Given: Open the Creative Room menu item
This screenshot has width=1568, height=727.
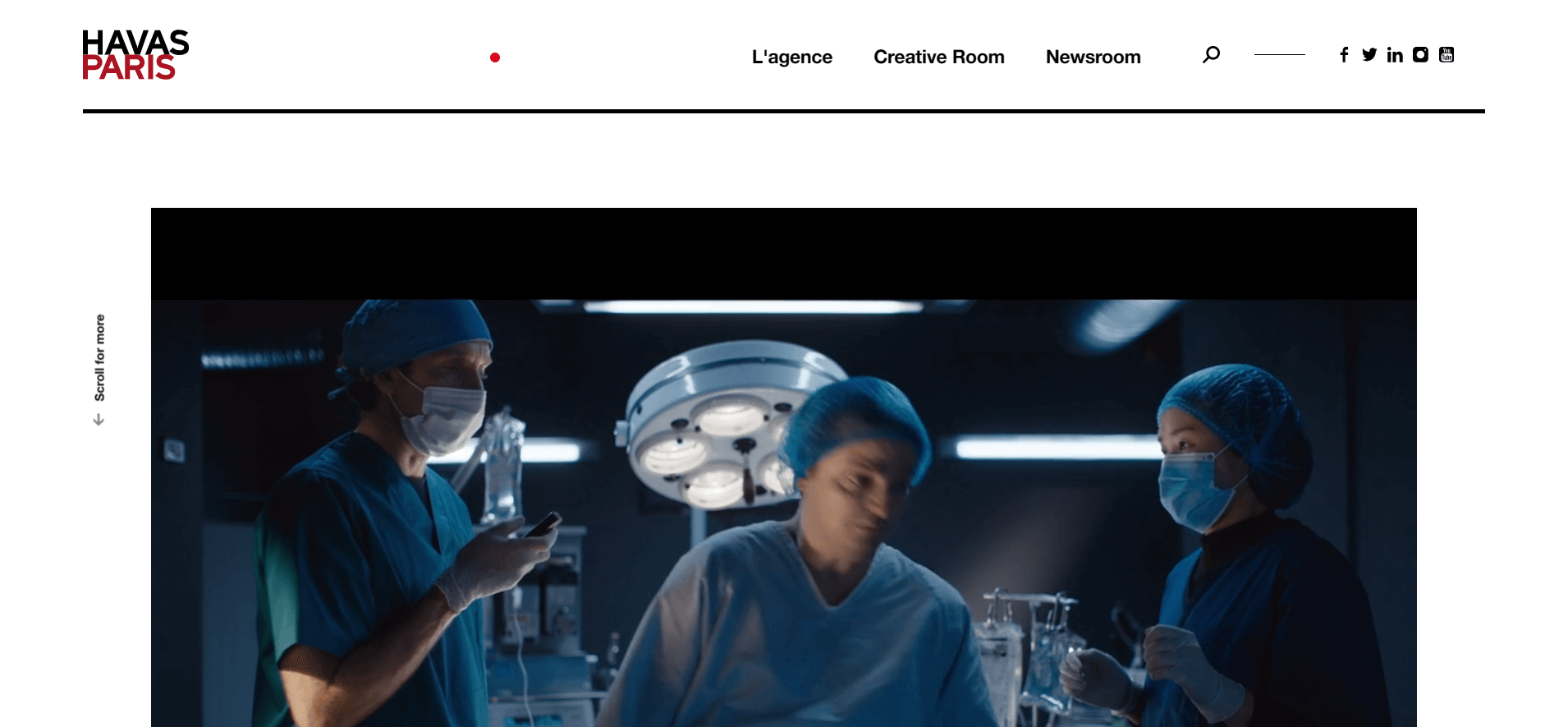Looking at the screenshot, I should pyautogui.click(x=939, y=57).
